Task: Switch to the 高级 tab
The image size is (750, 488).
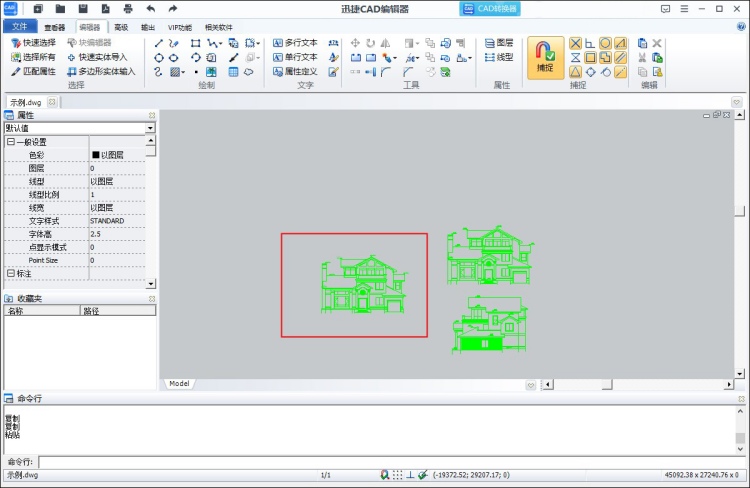Action: (x=121, y=28)
